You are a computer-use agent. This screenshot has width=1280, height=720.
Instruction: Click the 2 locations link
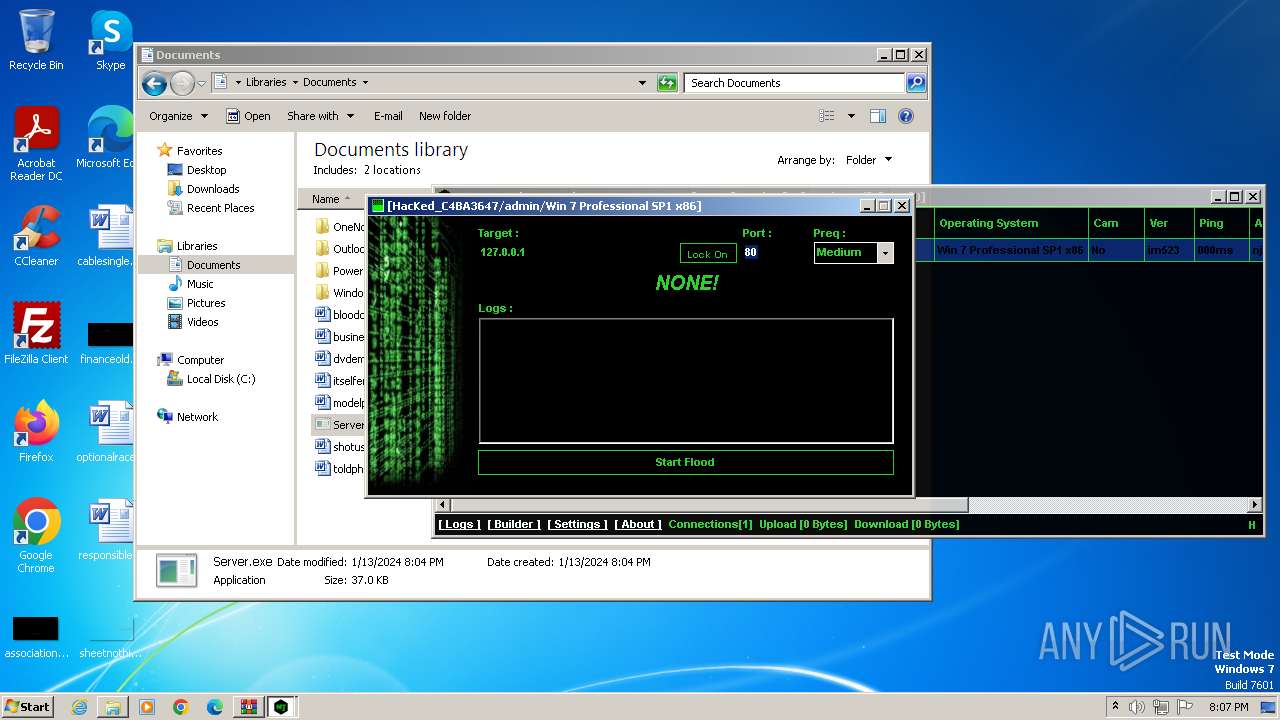click(x=392, y=170)
